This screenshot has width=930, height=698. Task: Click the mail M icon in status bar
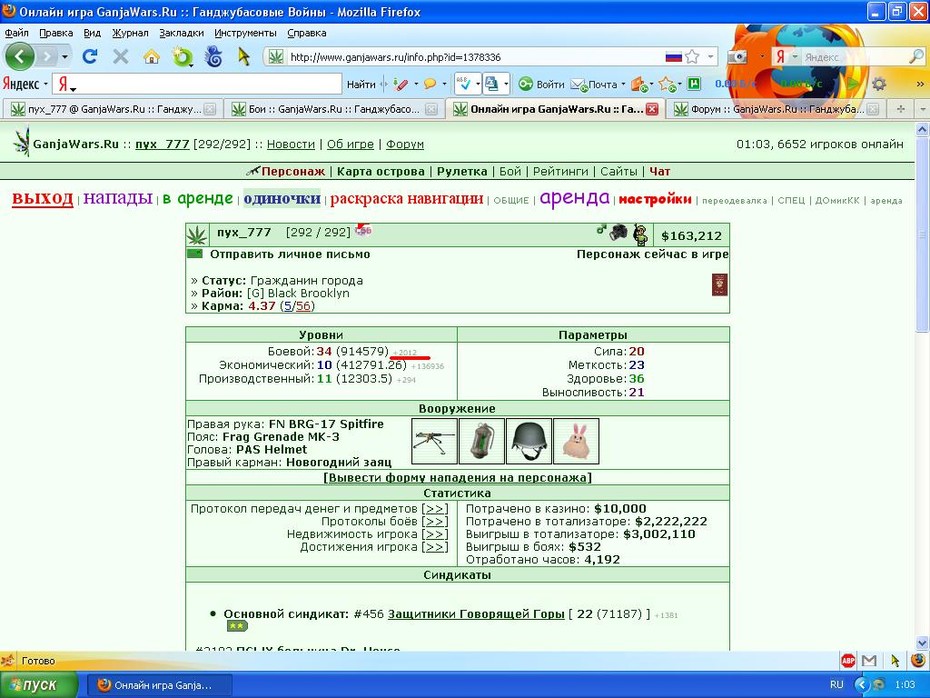coord(870,660)
